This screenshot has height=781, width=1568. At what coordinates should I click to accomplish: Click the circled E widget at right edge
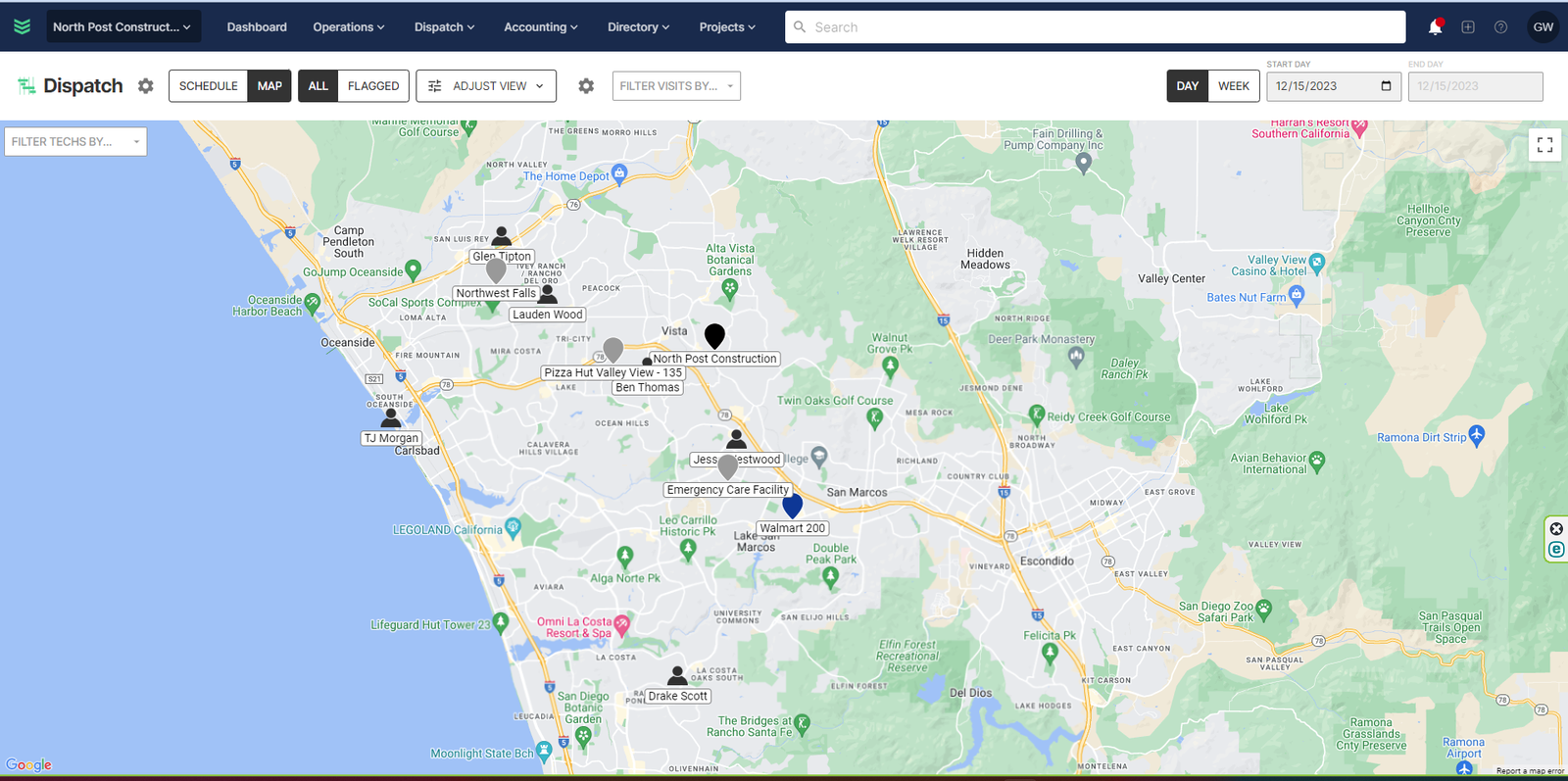pos(1556,550)
